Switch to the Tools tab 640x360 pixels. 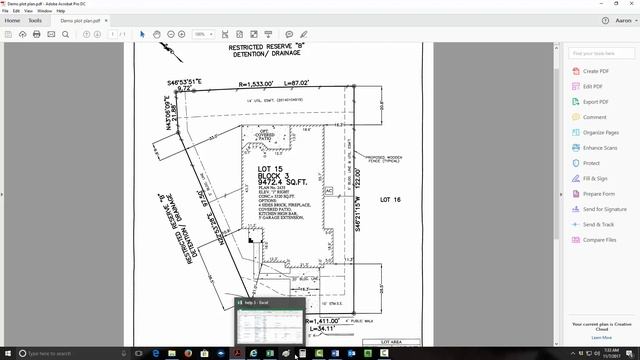pyautogui.click(x=35, y=20)
